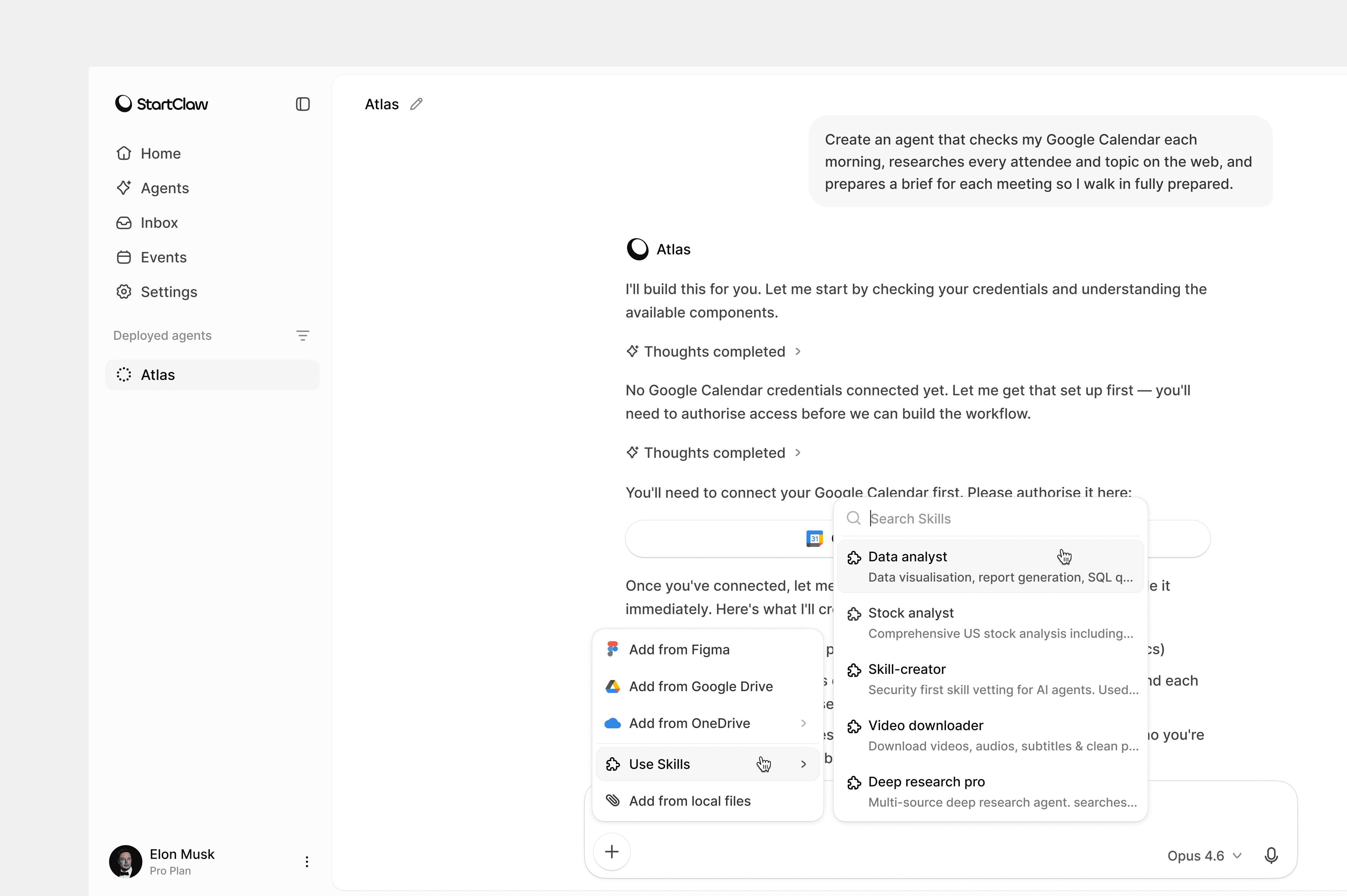Select Add from Figma option
Viewport: 1347px width, 896px height.
click(679, 650)
